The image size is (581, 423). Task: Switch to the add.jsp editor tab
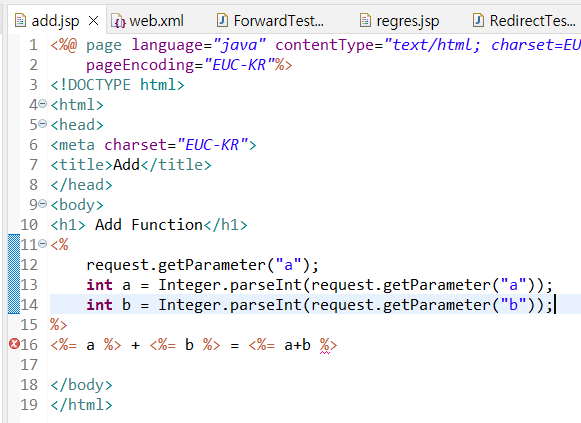(x=56, y=21)
